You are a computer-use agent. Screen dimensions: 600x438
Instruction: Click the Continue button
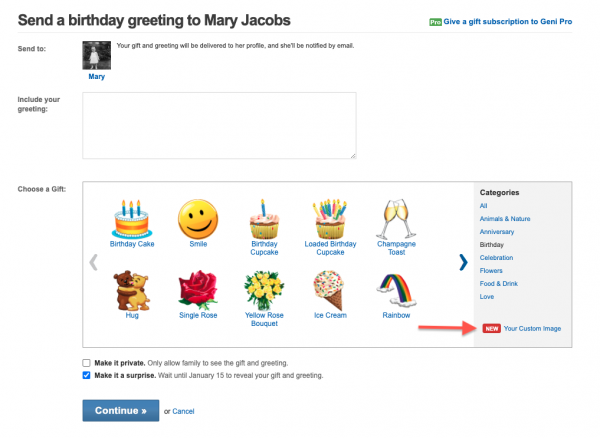(121, 410)
